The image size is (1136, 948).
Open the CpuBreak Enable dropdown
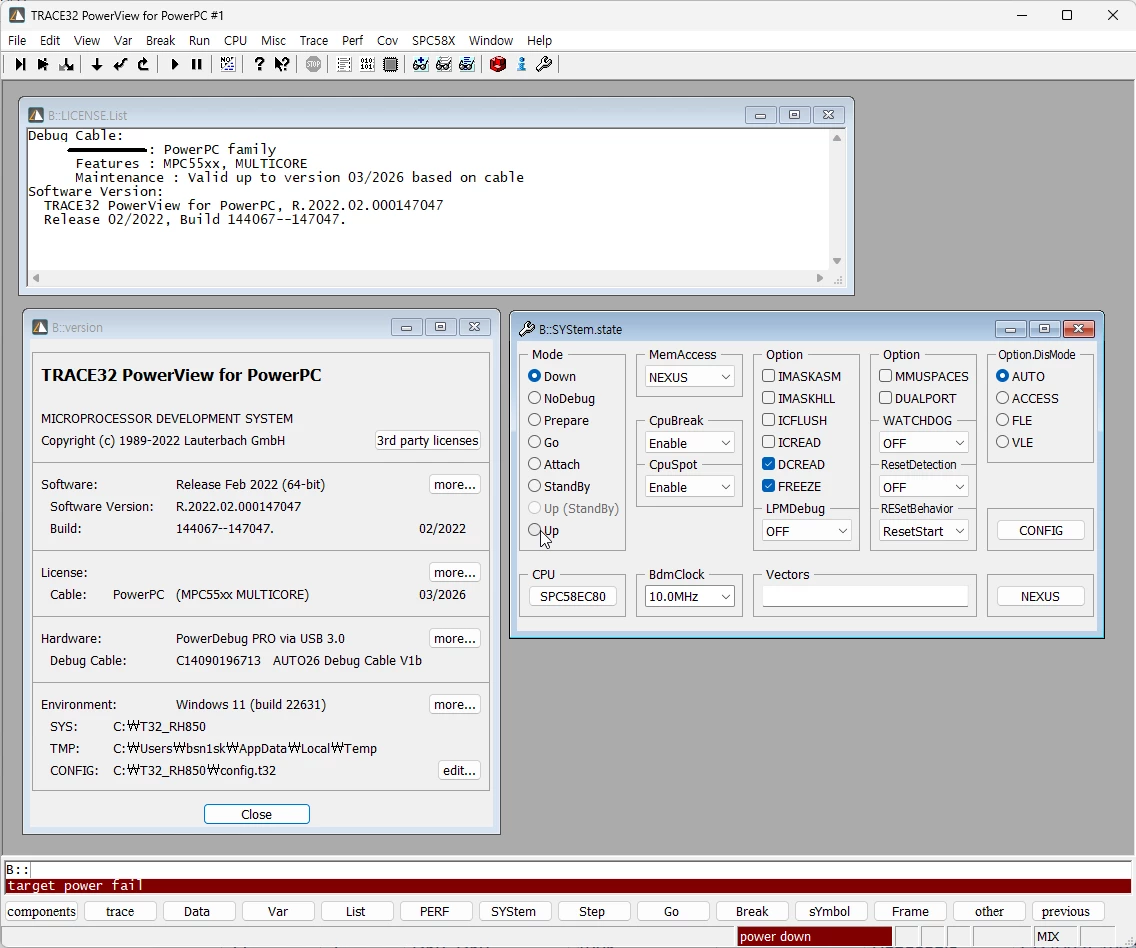(689, 442)
